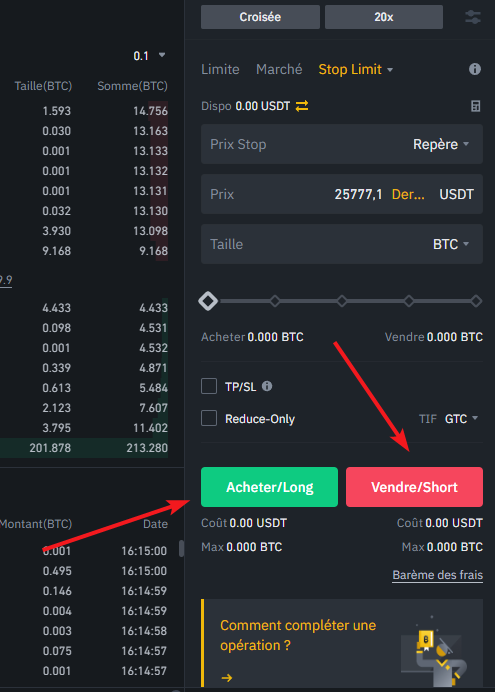Select the Marché order tab
This screenshot has height=692, width=495.
pos(279,69)
